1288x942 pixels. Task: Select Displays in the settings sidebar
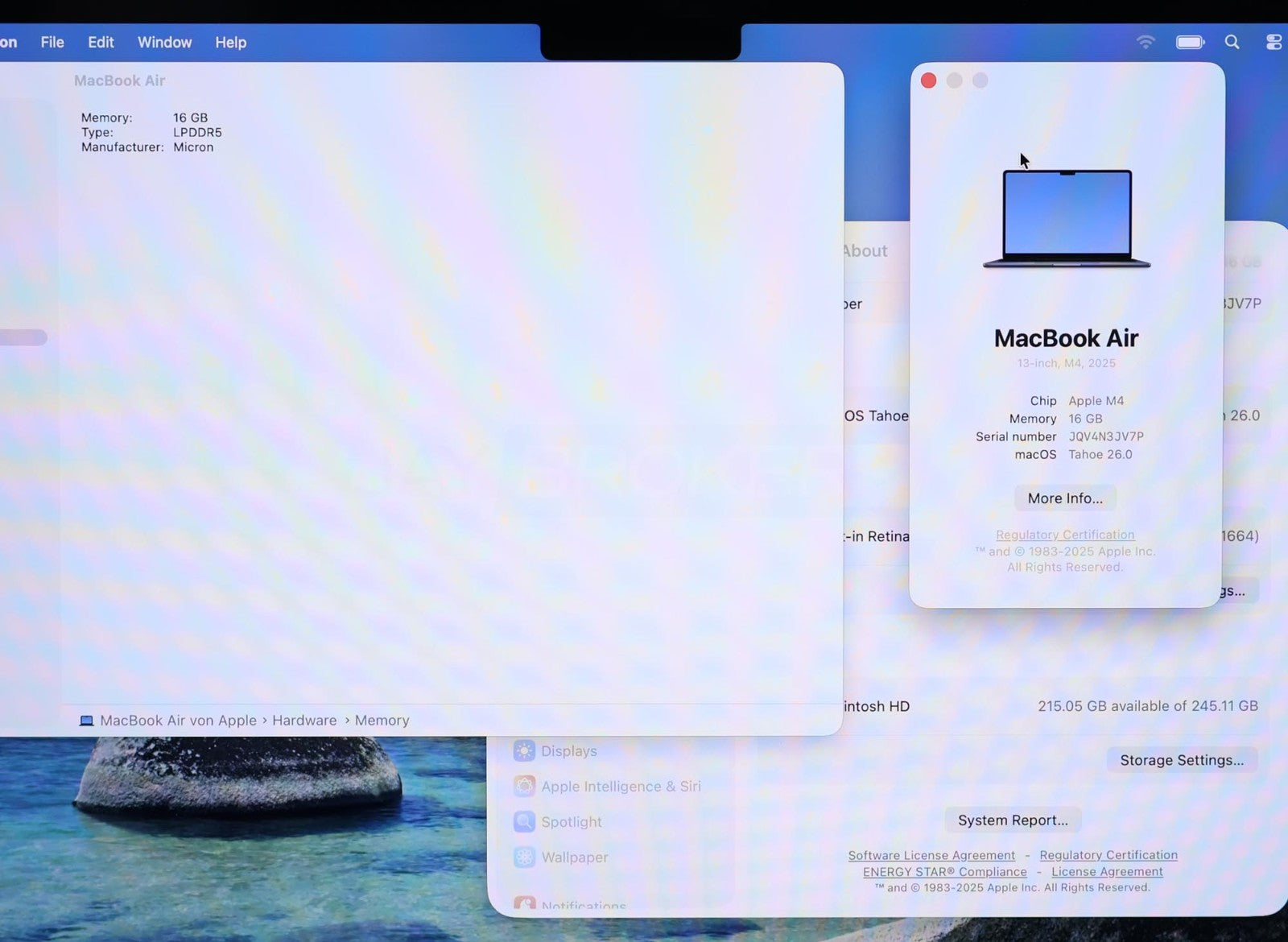point(568,751)
